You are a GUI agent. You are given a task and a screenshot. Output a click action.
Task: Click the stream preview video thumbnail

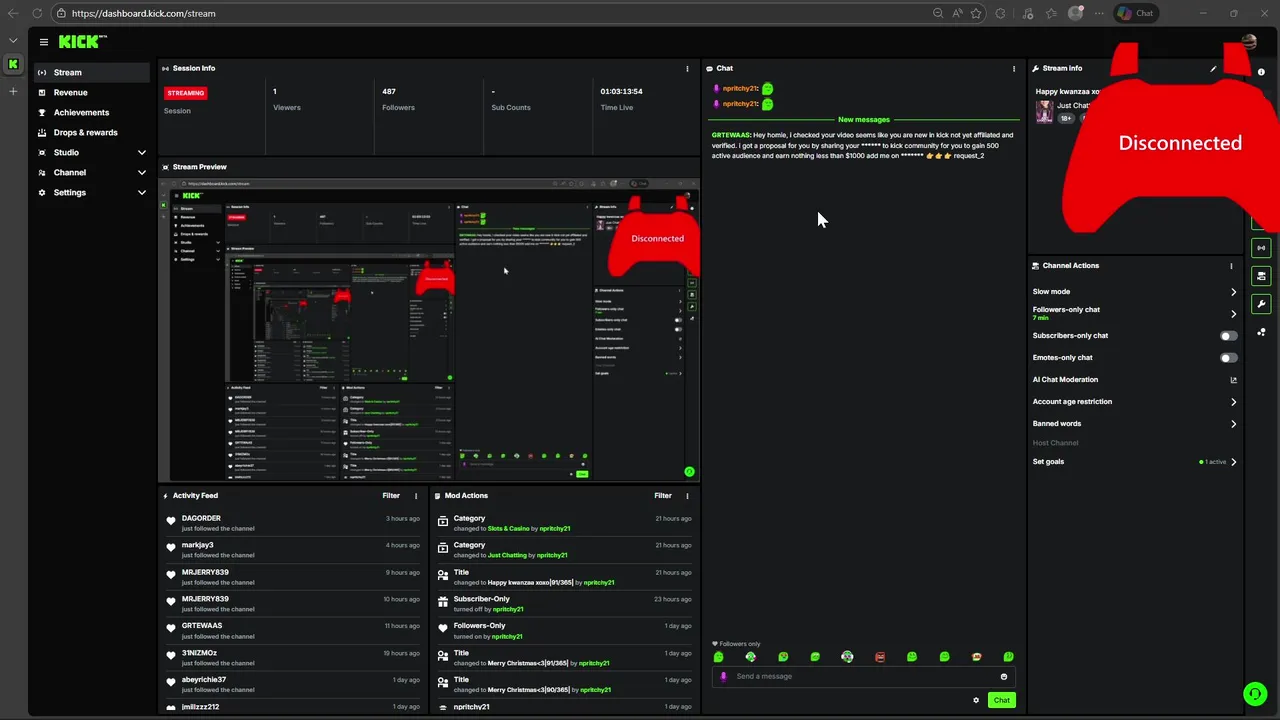tap(429, 329)
